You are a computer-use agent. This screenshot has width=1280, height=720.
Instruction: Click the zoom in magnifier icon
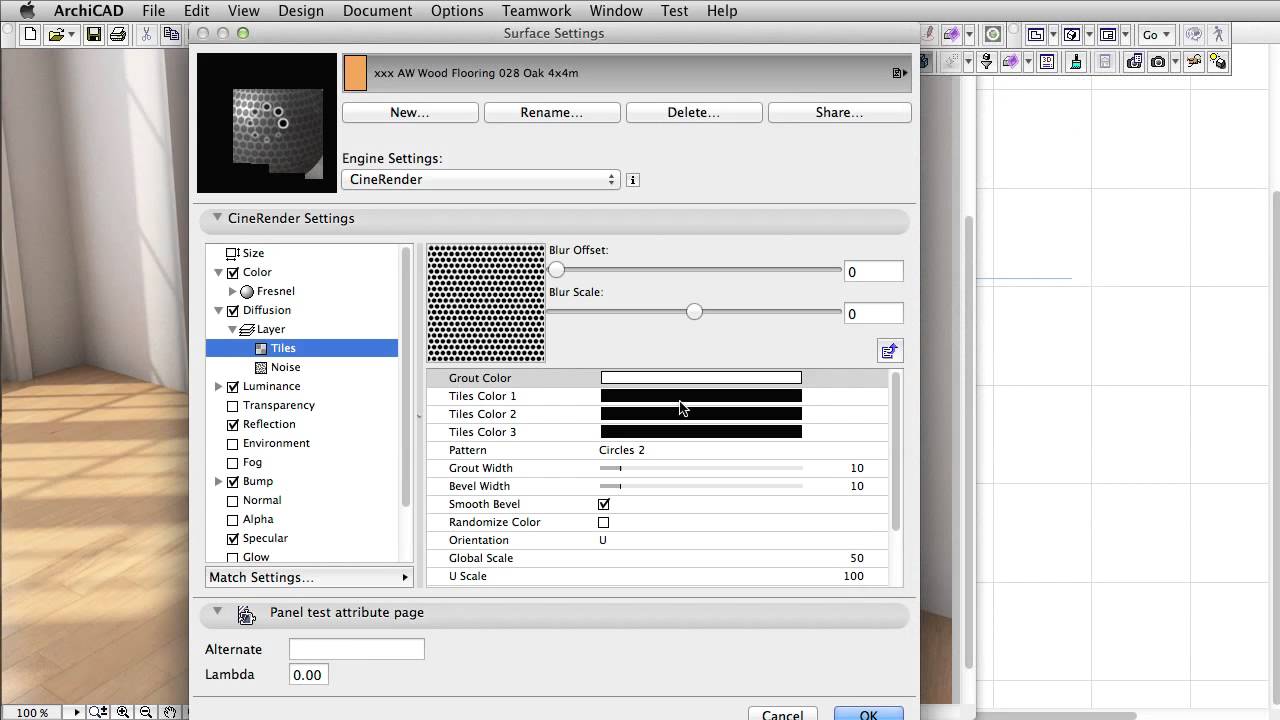coord(123,712)
